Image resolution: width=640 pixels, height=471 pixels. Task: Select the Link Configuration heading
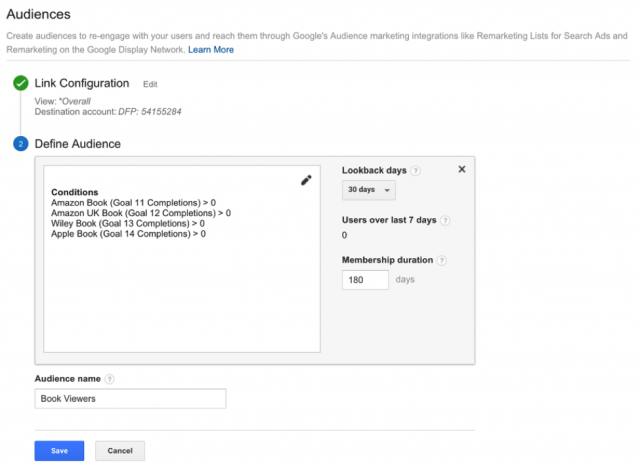point(82,83)
